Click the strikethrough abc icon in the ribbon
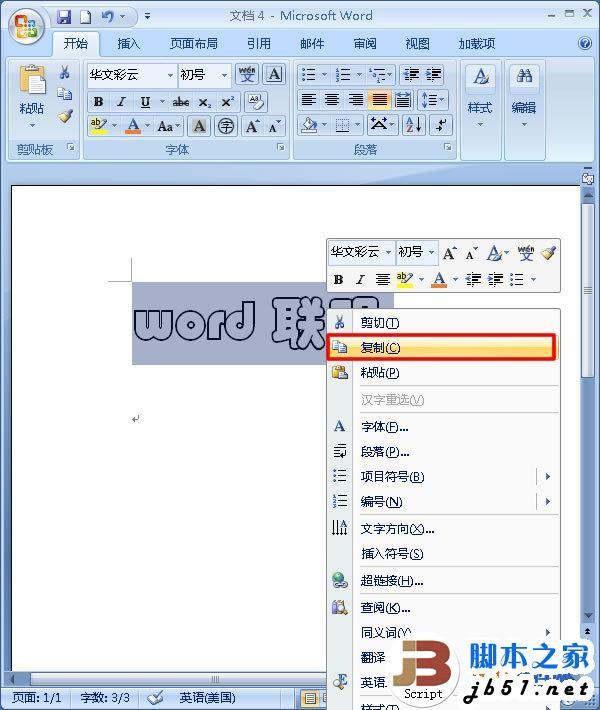This screenshot has height=710, width=600. point(180,102)
